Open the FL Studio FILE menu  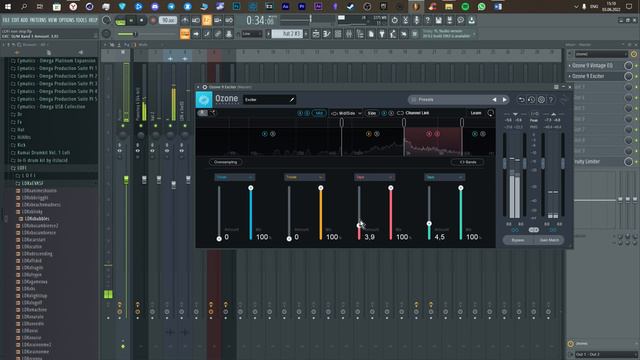point(6,20)
